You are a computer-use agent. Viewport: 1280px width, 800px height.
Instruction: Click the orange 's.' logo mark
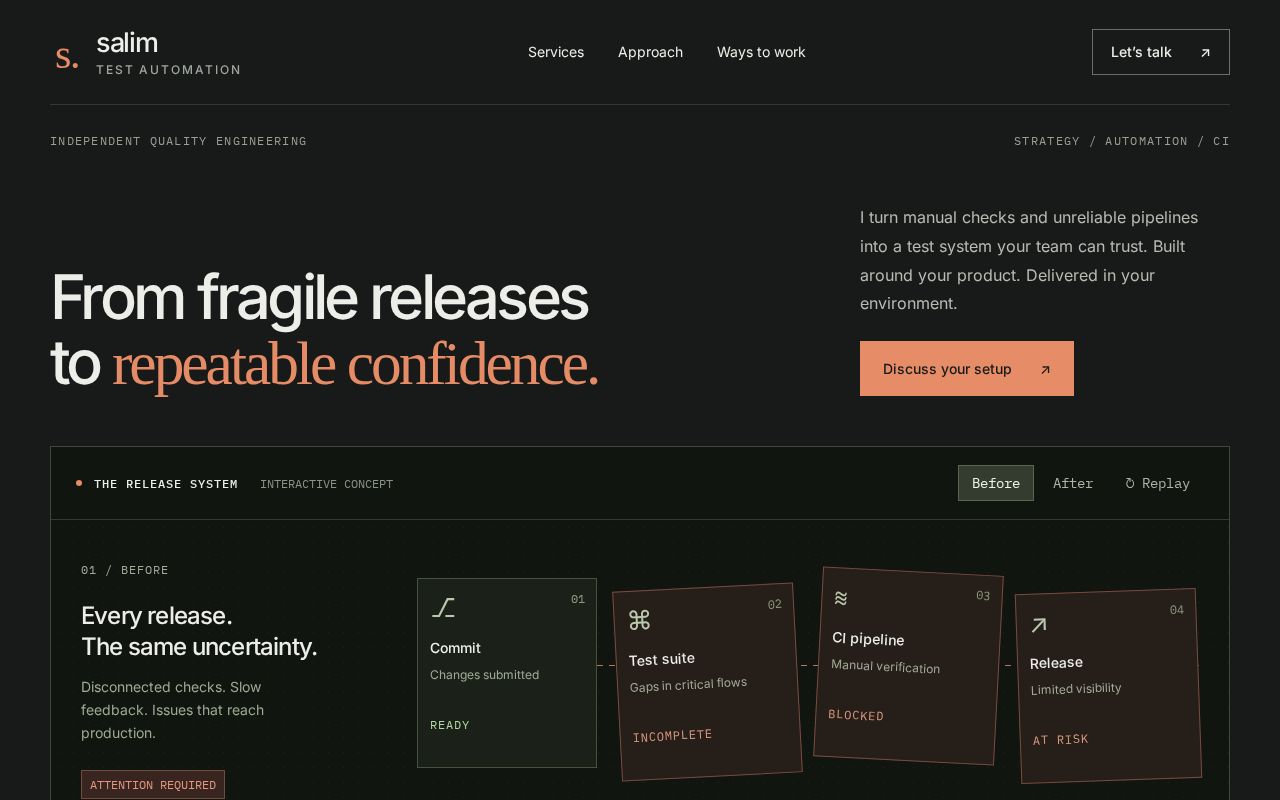click(x=67, y=57)
